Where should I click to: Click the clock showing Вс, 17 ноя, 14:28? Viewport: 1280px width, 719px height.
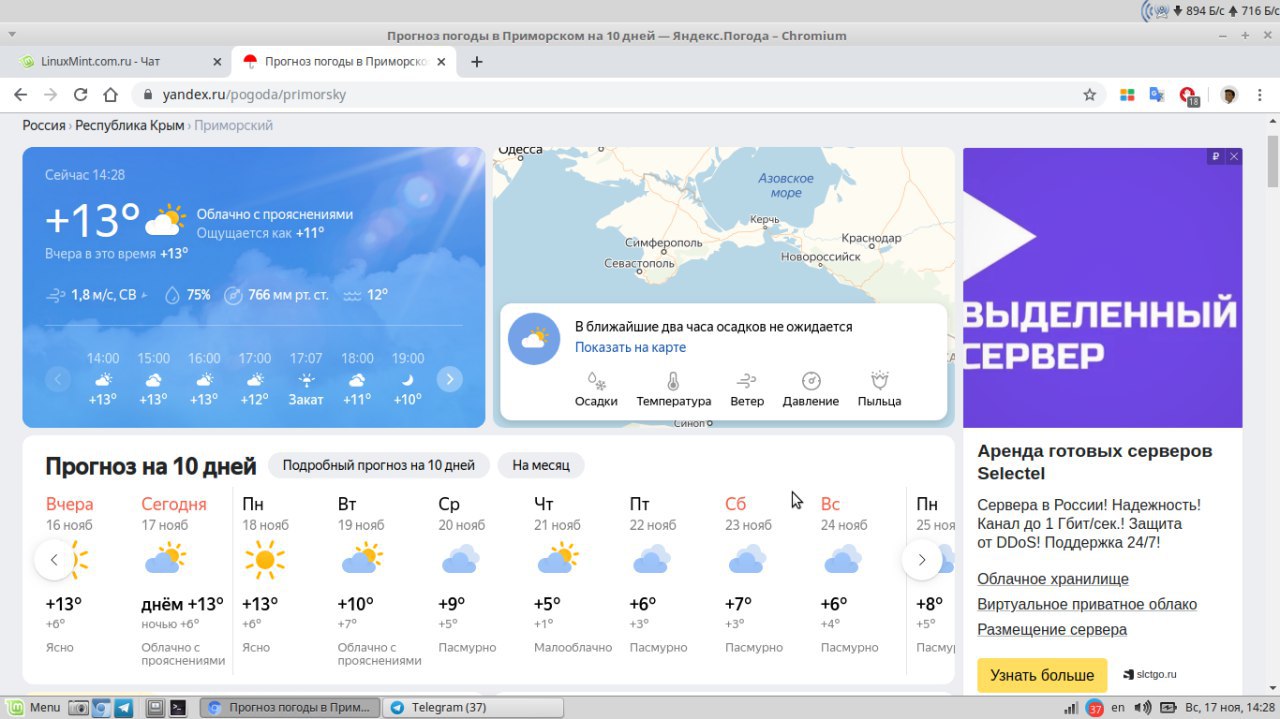(x=1231, y=707)
